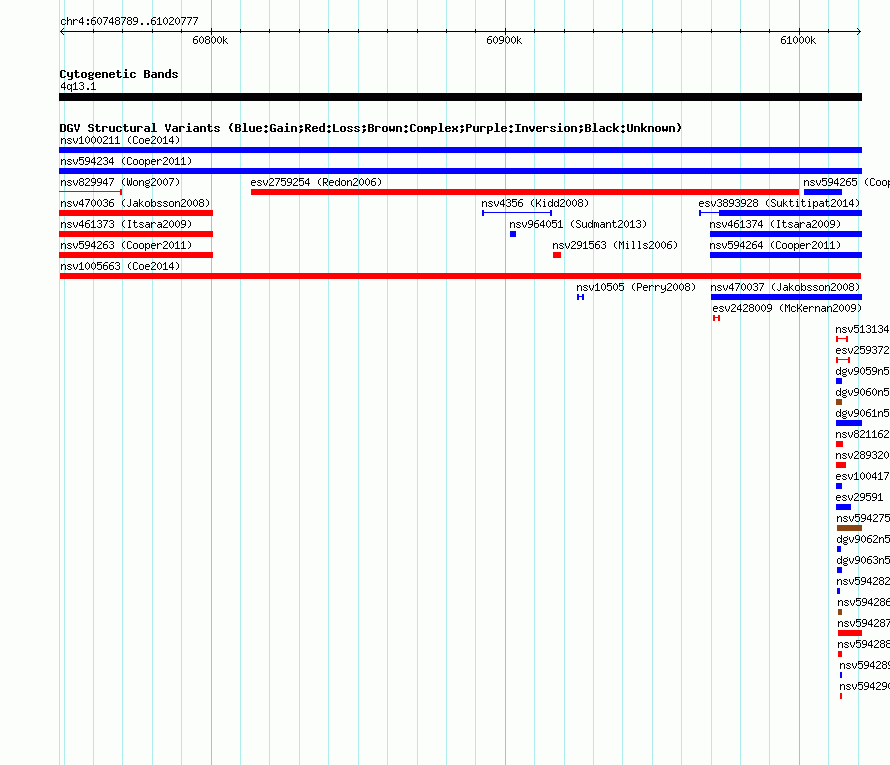Click the dgv9059n5 variant label
The image size is (890, 765).
pyautogui.click(x=862, y=371)
